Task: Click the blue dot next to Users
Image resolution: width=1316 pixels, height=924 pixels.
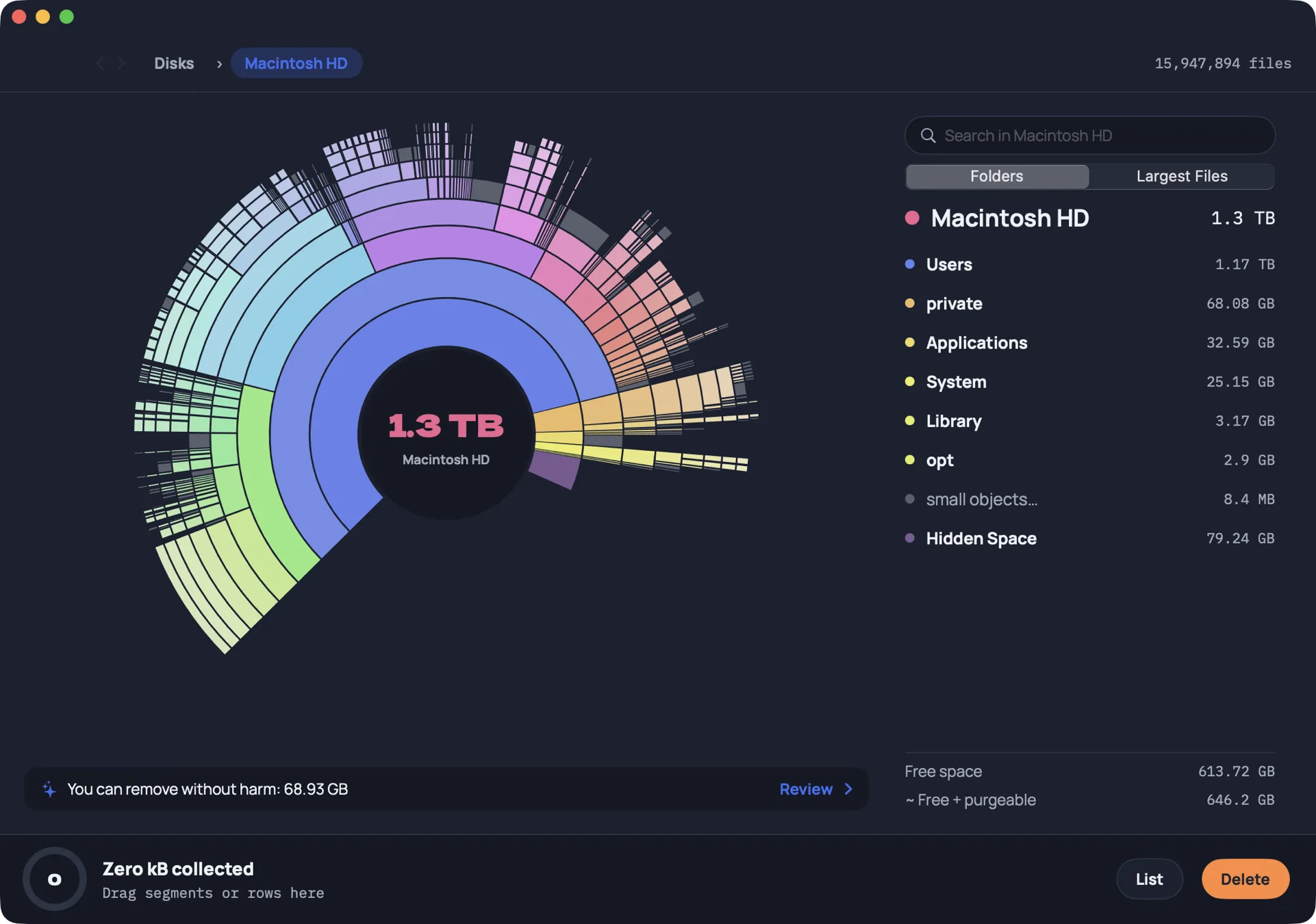Action: 910,264
